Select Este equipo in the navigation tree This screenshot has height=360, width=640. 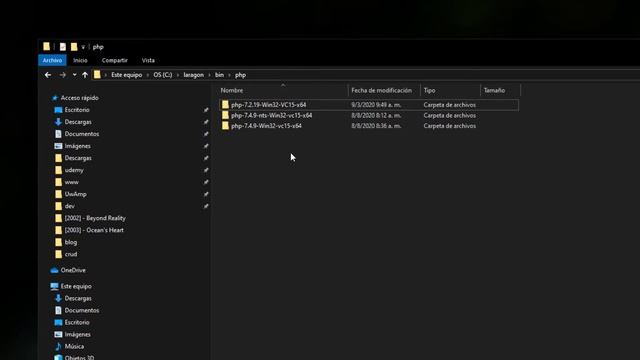(76, 287)
